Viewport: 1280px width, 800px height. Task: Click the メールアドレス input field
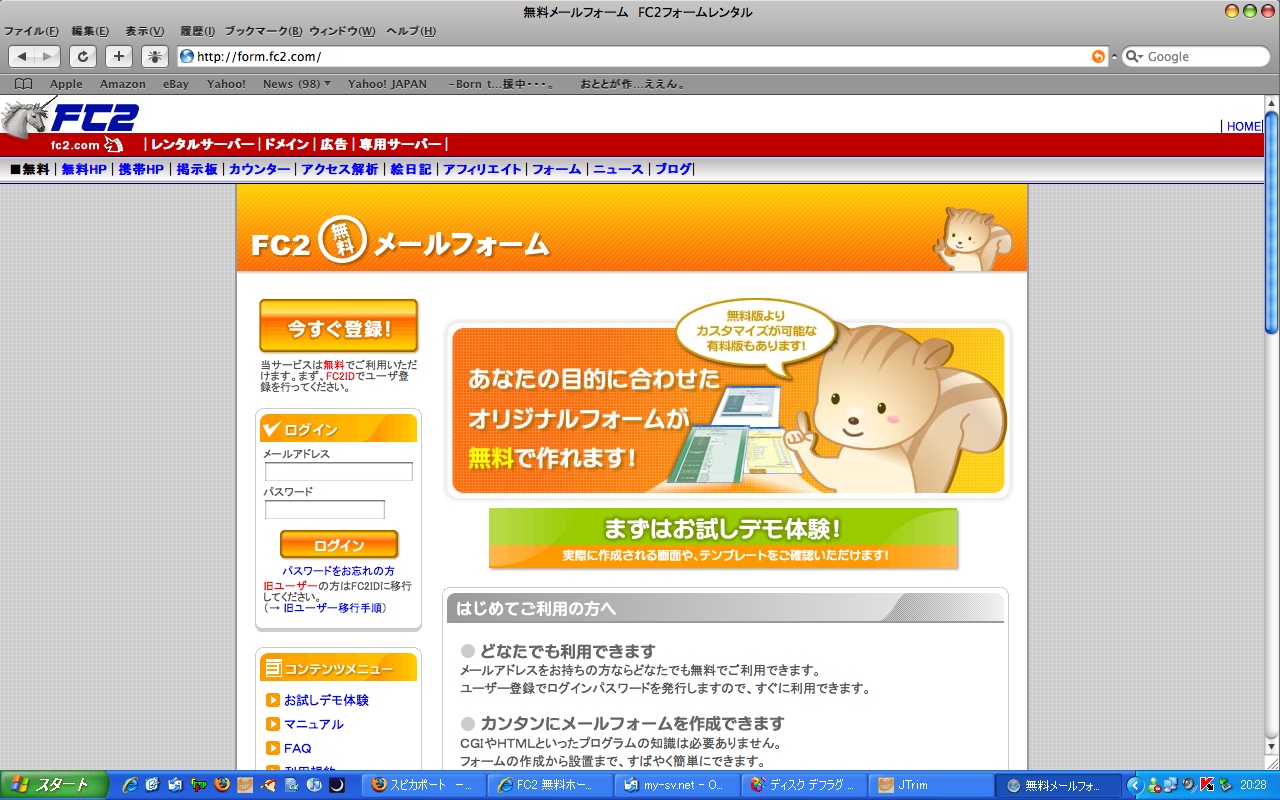(338, 472)
